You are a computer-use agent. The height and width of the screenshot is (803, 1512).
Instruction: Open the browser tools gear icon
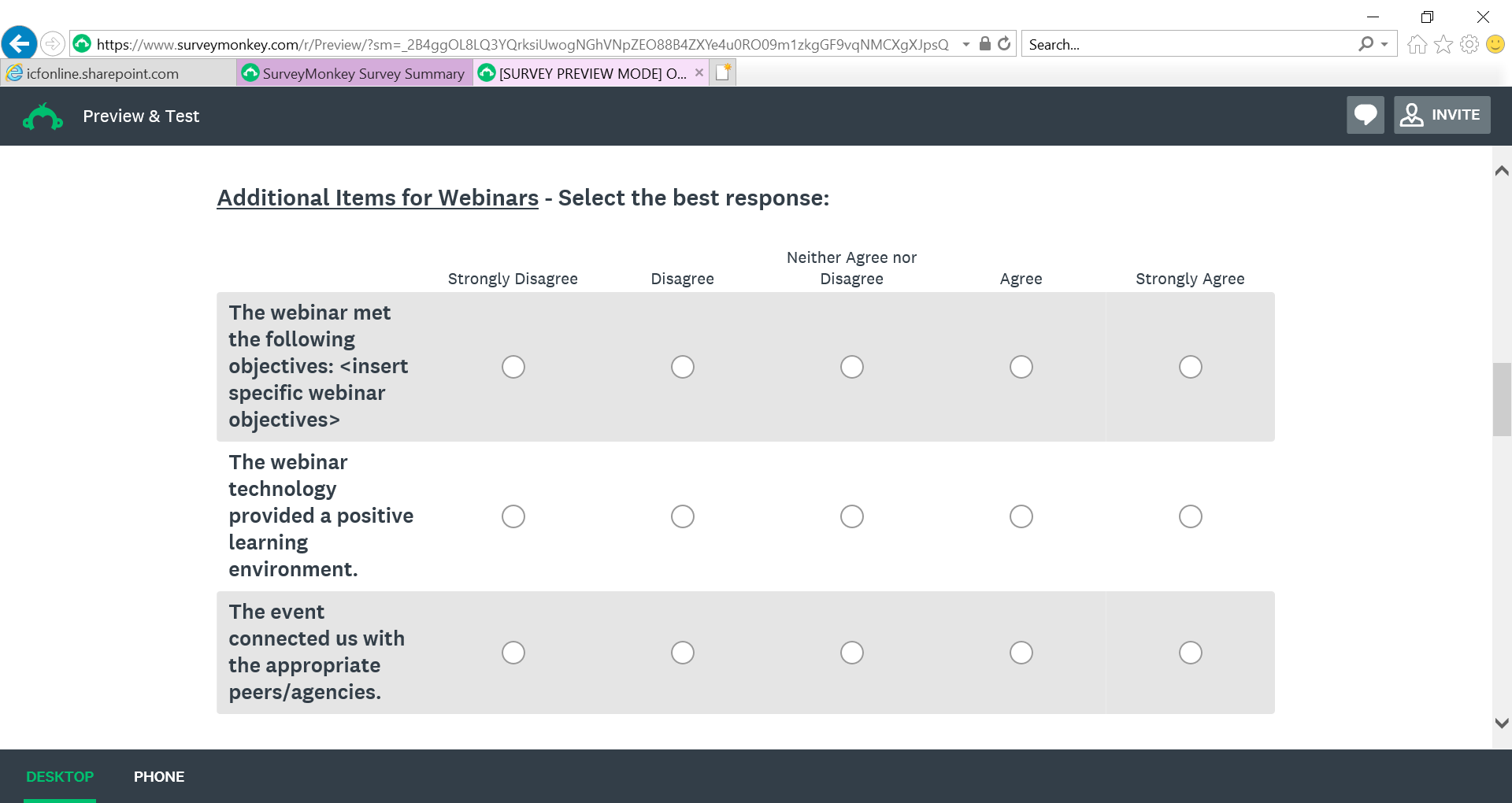(x=1469, y=45)
